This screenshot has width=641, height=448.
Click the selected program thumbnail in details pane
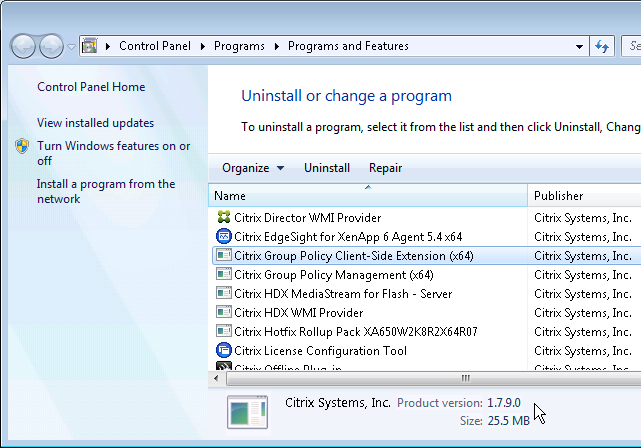click(247, 412)
